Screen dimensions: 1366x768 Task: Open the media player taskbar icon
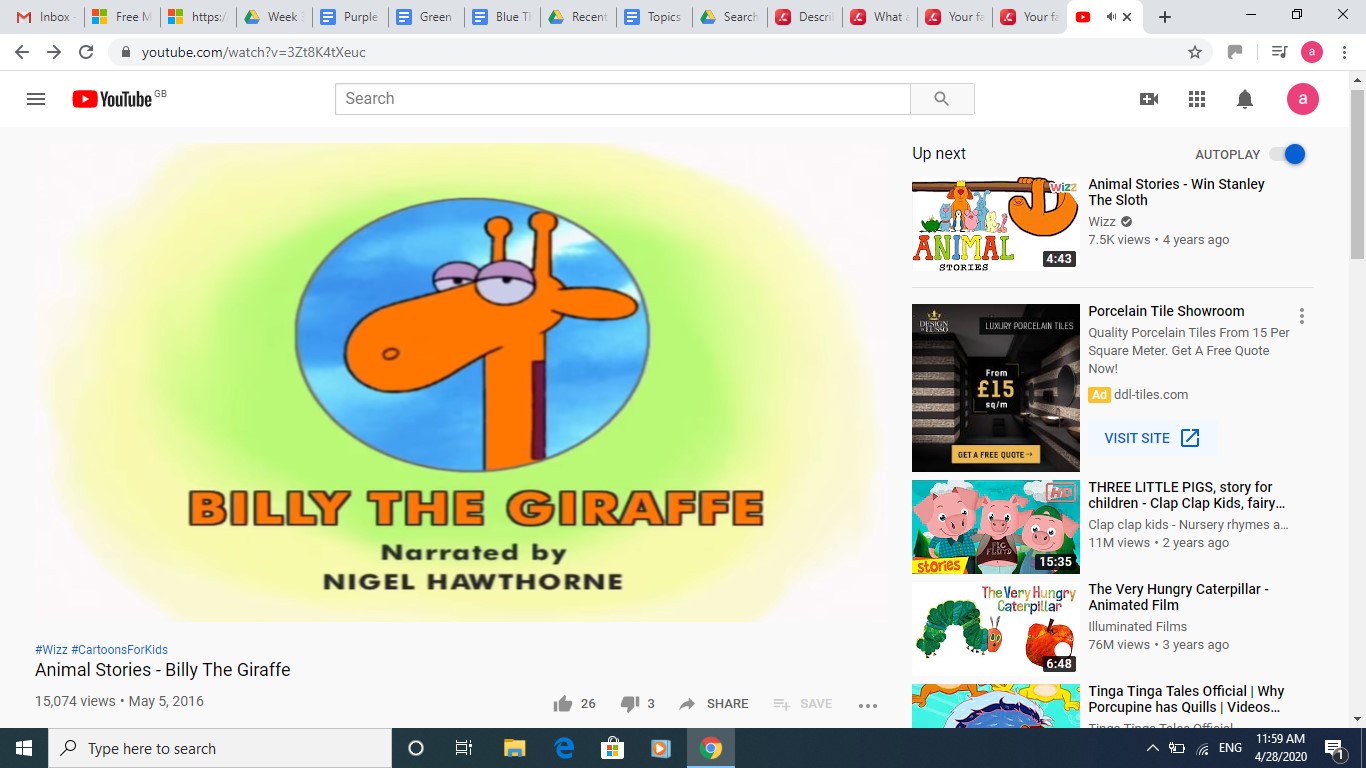coord(661,748)
